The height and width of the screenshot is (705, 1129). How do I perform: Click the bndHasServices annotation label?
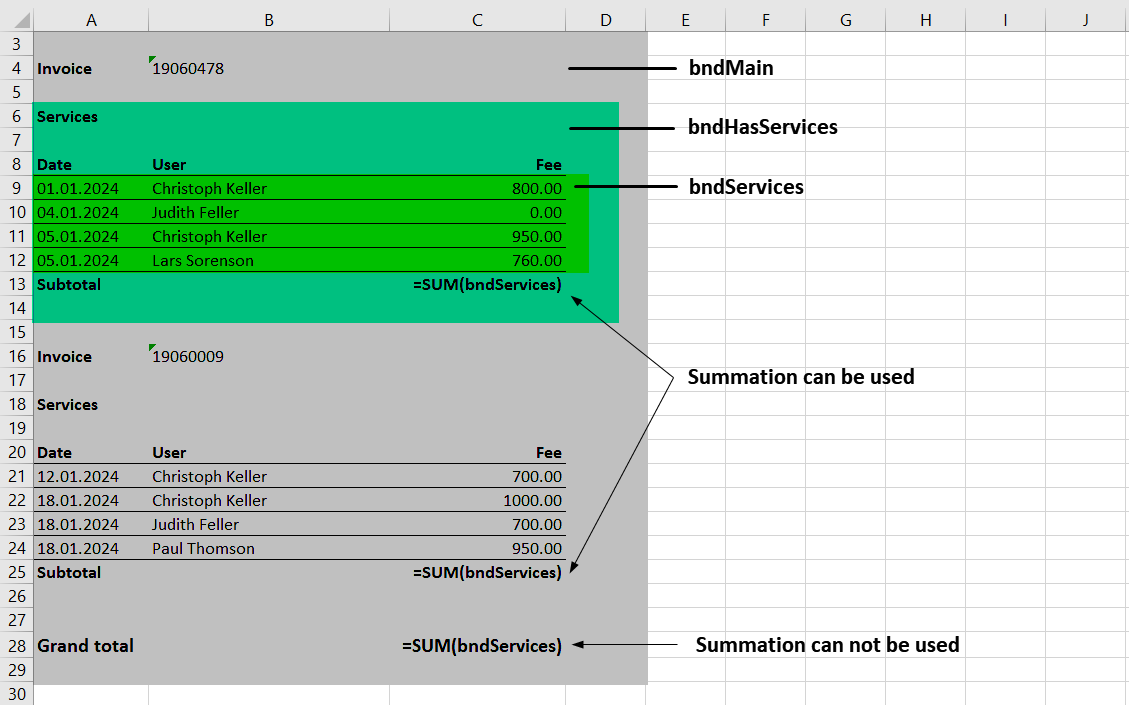(x=762, y=127)
